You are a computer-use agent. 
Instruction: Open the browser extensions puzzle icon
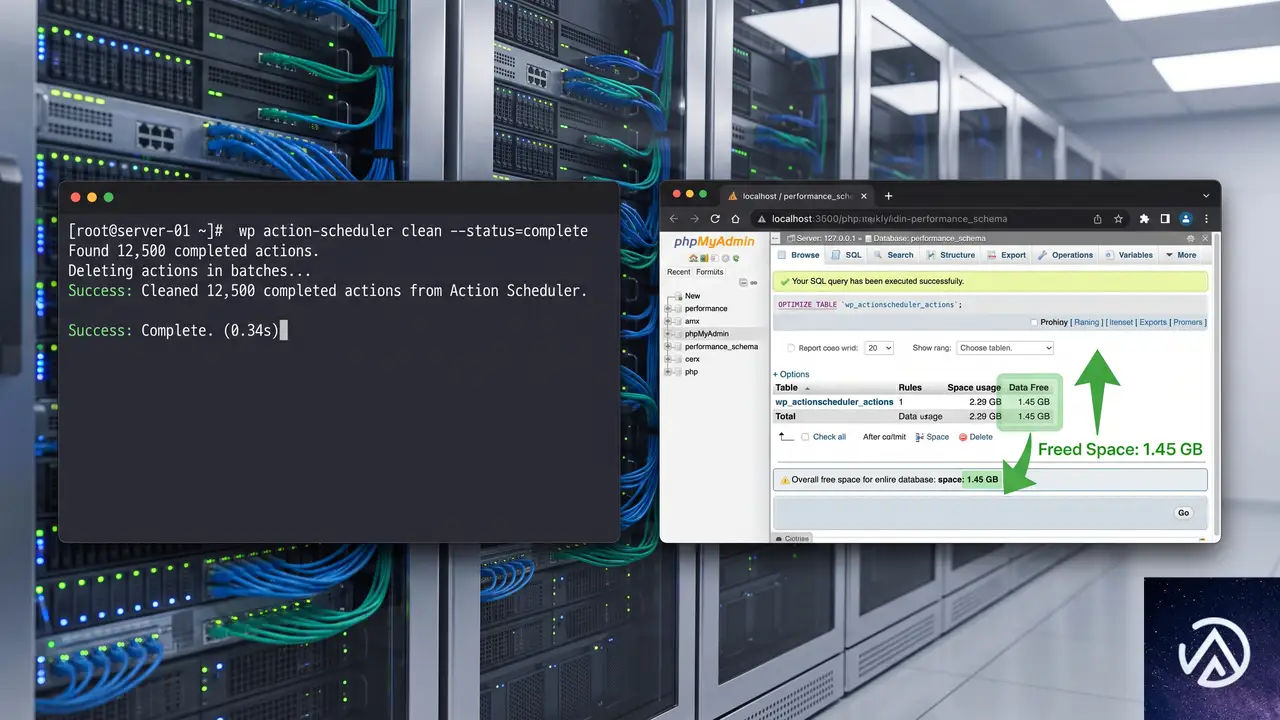[x=1144, y=219]
